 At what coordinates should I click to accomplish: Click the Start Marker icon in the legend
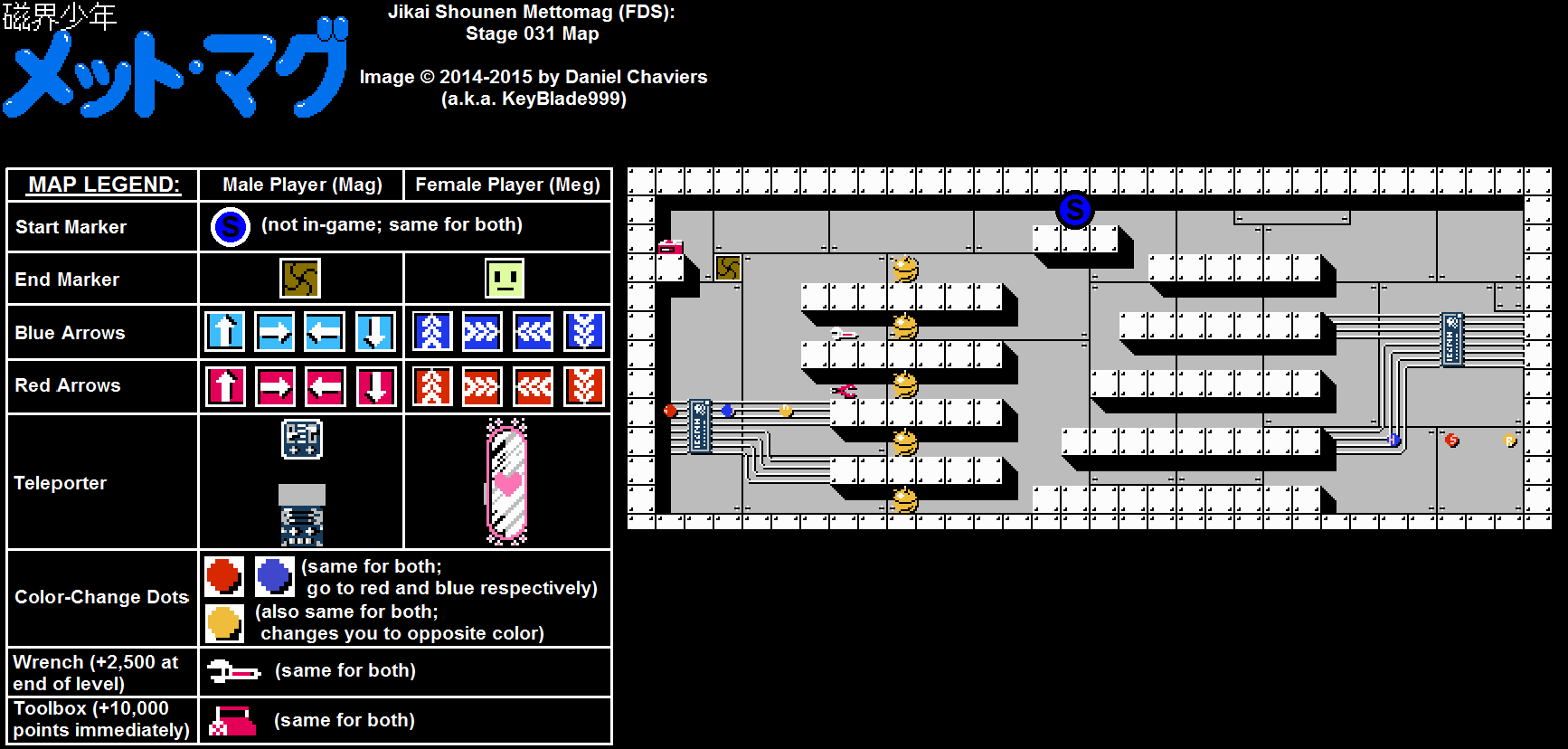coord(230,227)
